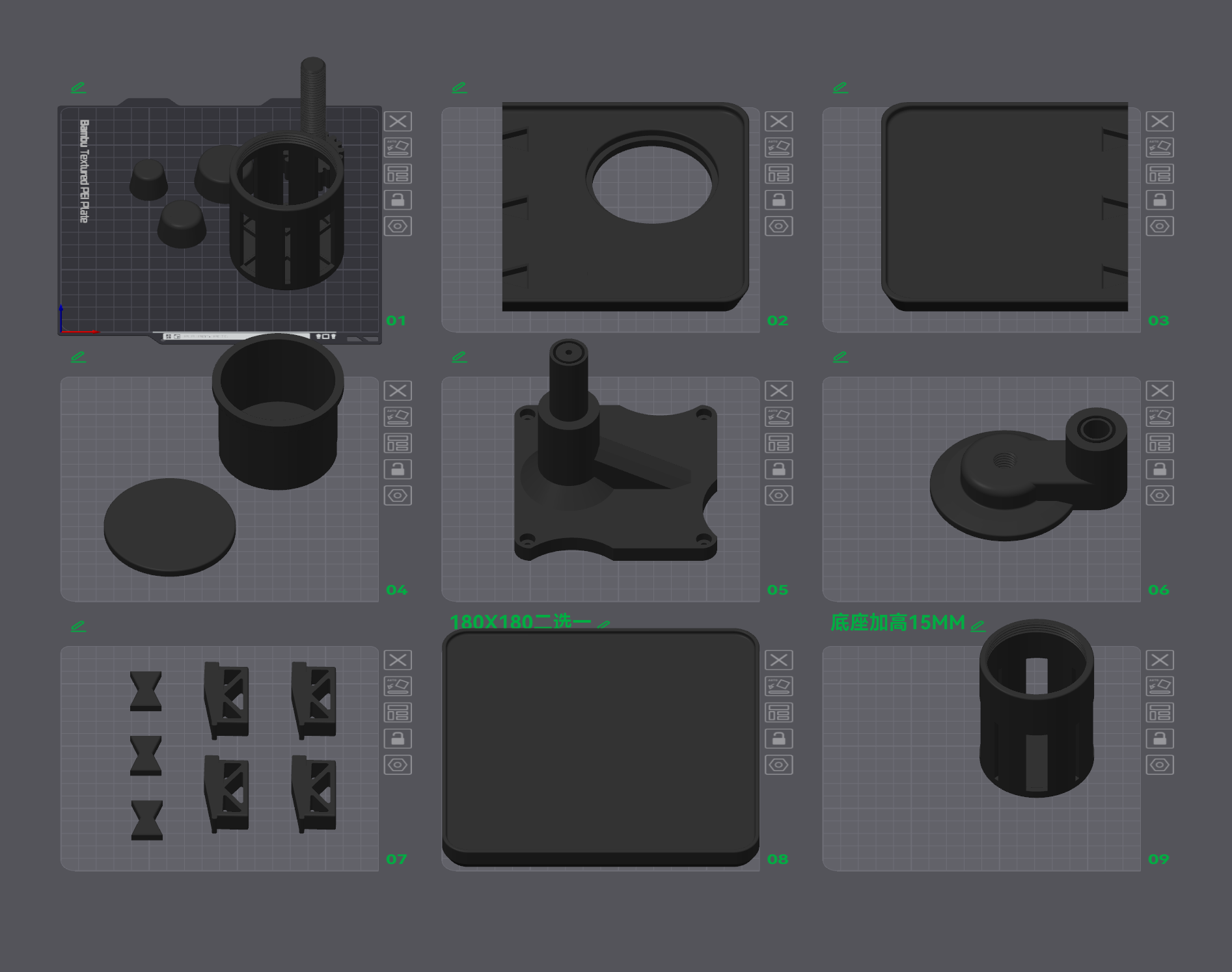
Task: Edit the name of plate 06
Action: (x=840, y=357)
